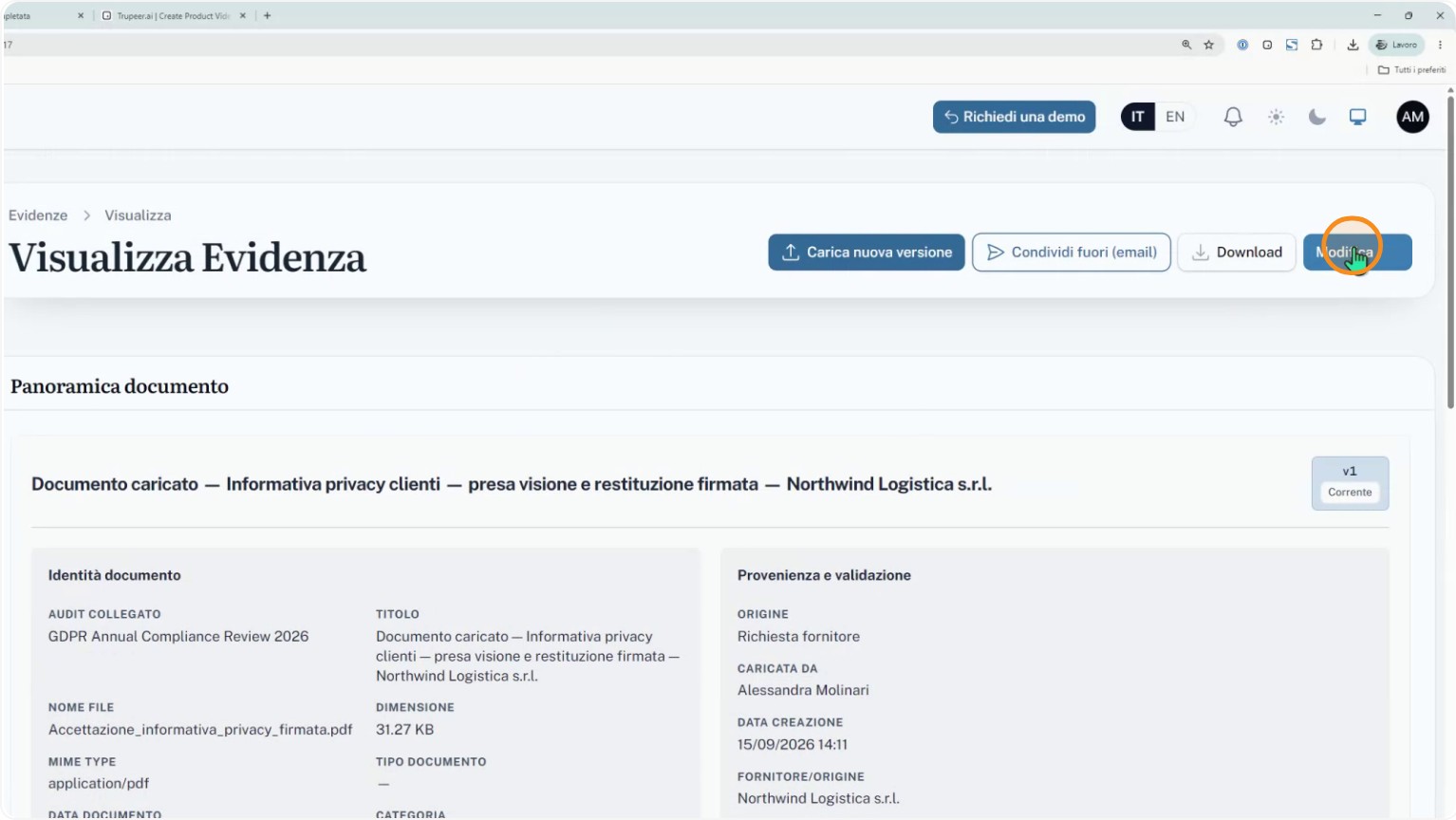The width and height of the screenshot is (1456, 820).
Task: Bookmark this page with the star icon
Action: [1209, 45]
